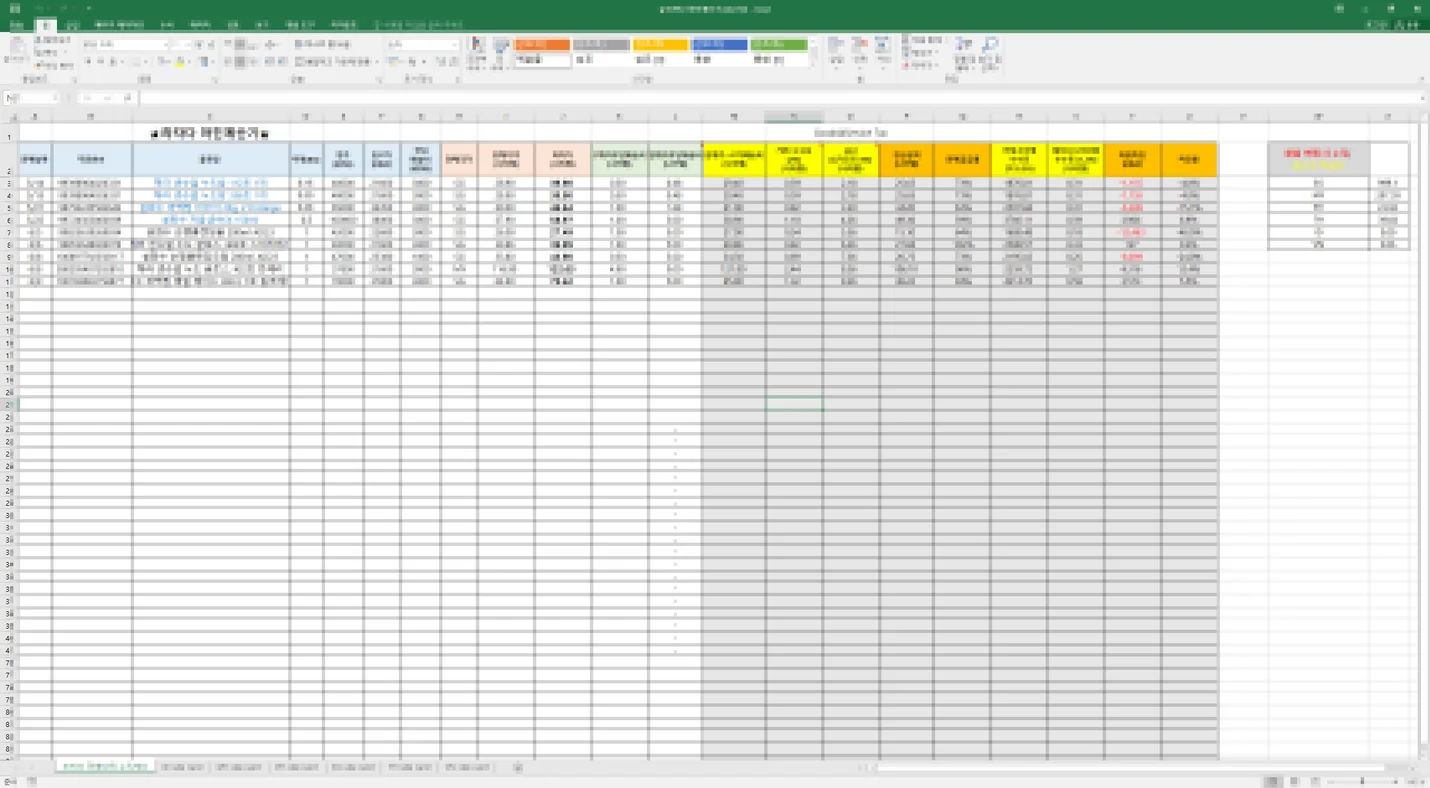The width and height of the screenshot is (1430, 788).
Task: Click the Insert cells icon
Action: click(x=836, y=48)
